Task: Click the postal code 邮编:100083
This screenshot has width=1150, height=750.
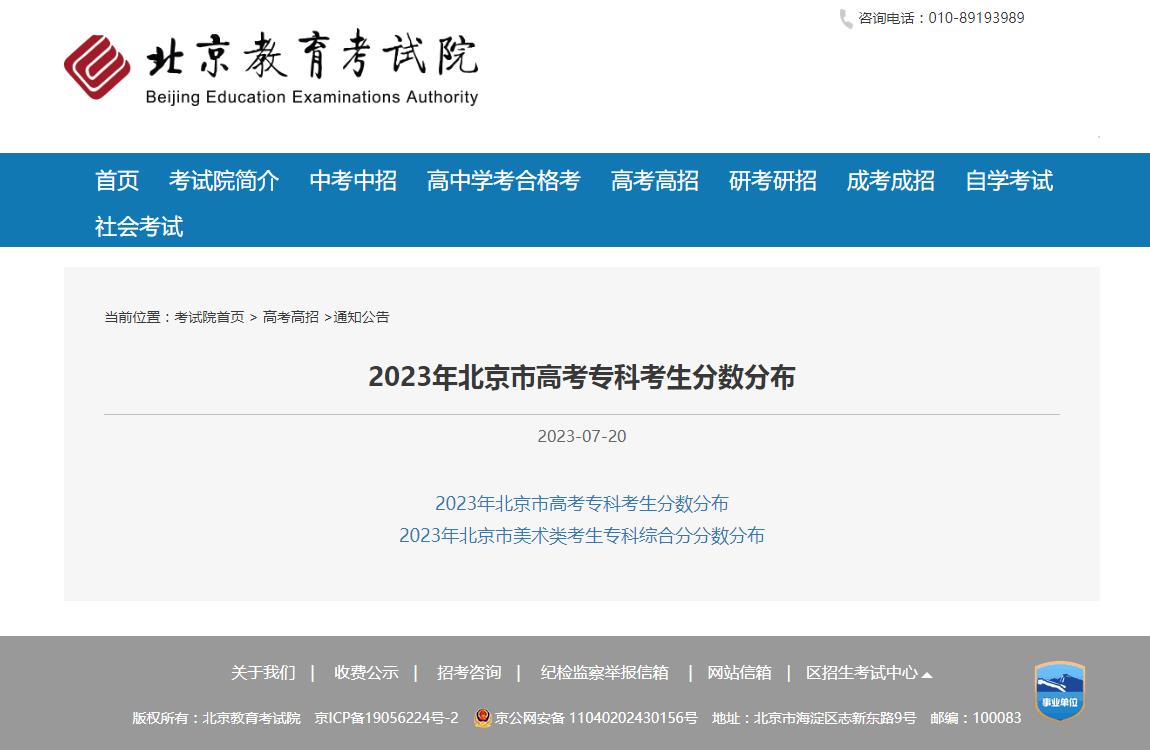Action: coord(975,718)
